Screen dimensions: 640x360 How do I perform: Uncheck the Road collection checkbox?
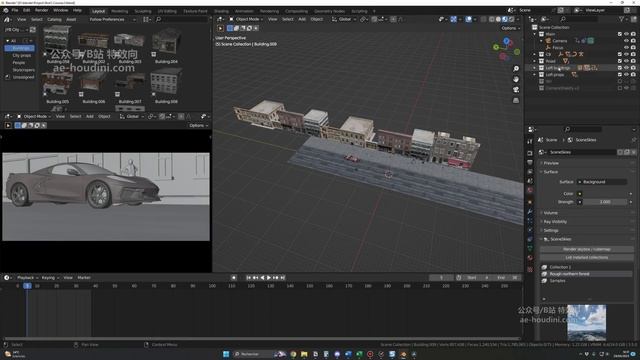tap(620, 61)
